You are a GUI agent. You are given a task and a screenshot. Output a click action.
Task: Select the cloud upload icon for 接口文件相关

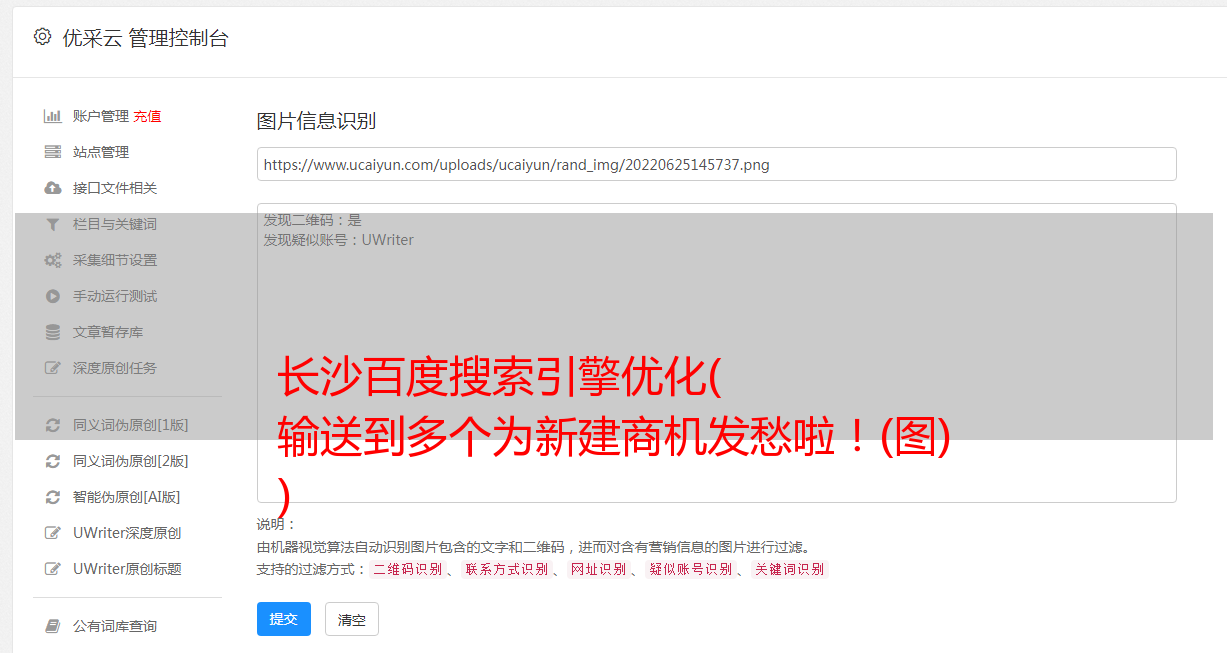tap(53, 188)
